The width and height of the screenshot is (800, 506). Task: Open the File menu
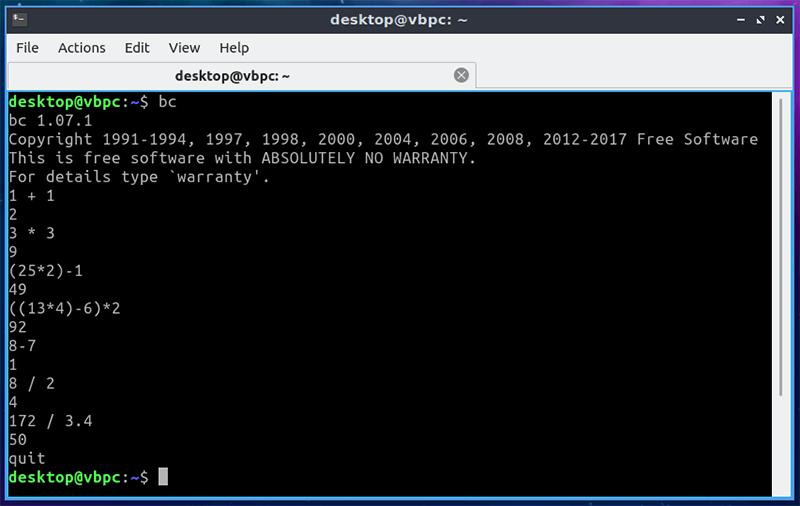pos(27,48)
